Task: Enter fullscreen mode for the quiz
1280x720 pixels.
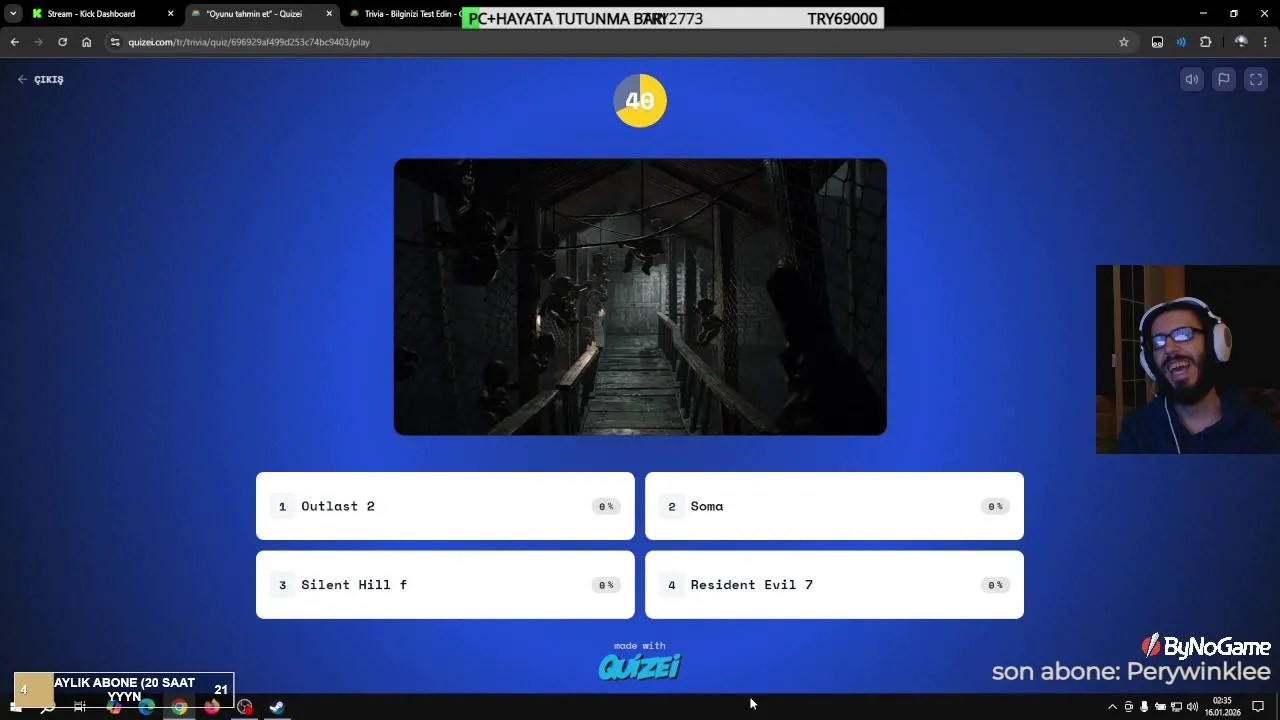Action: 1256,80
